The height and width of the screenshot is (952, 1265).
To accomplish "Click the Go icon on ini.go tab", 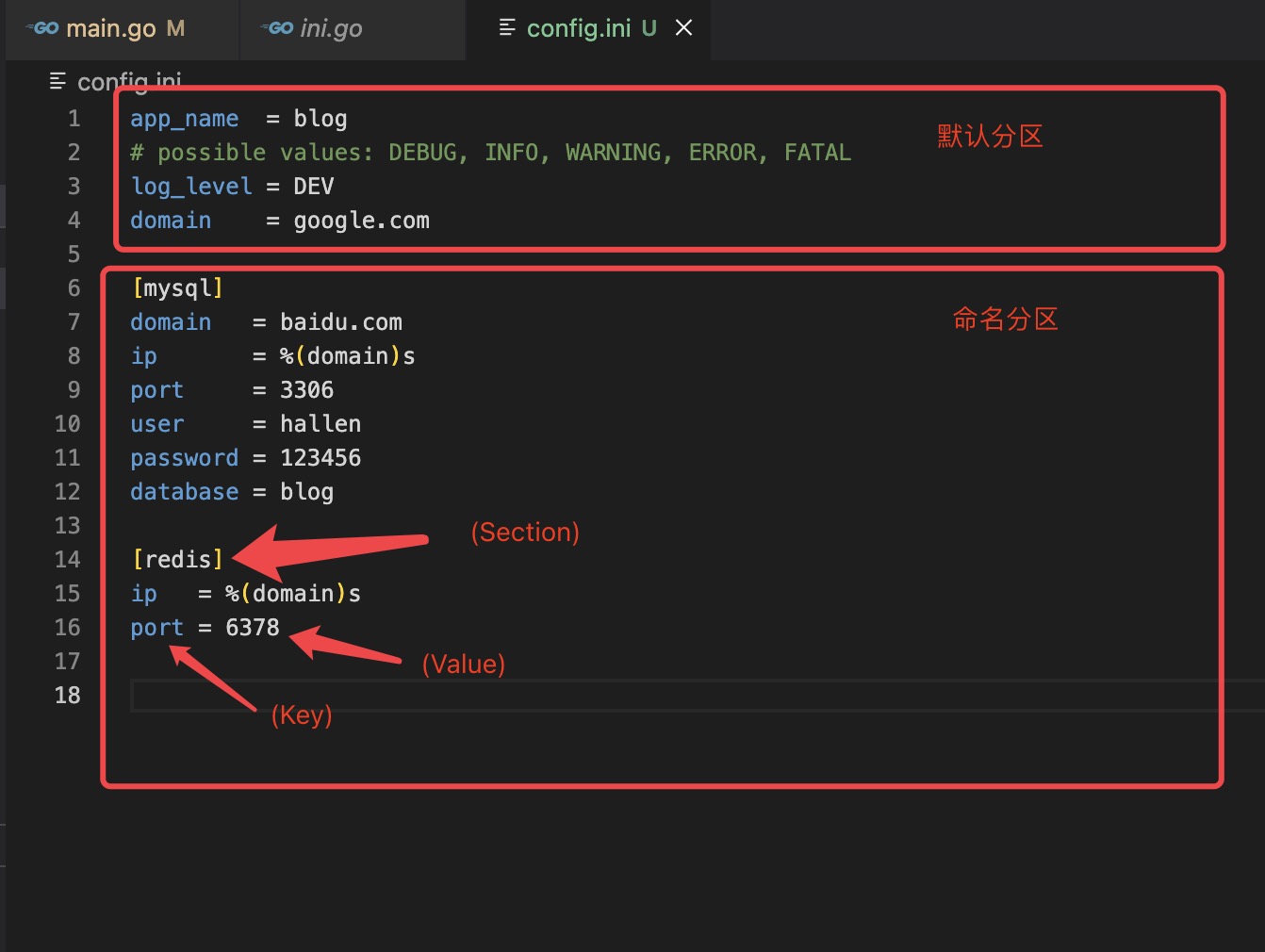I will (x=278, y=28).
